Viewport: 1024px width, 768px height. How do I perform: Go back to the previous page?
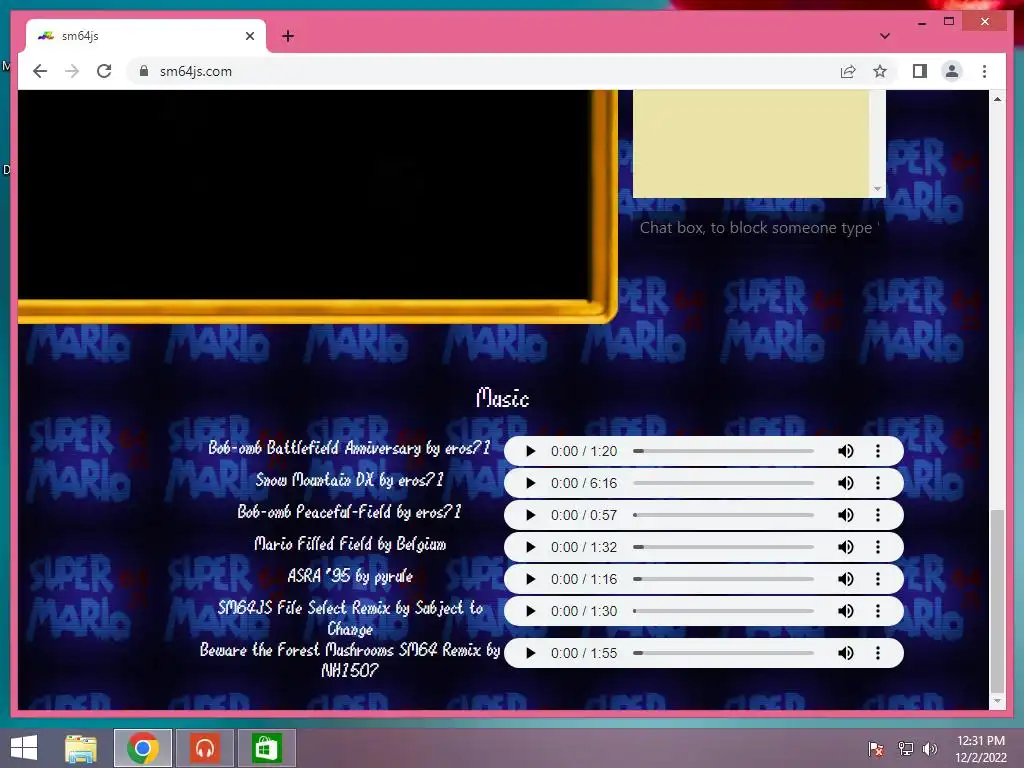pyautogui.click(x=40, y=71)
